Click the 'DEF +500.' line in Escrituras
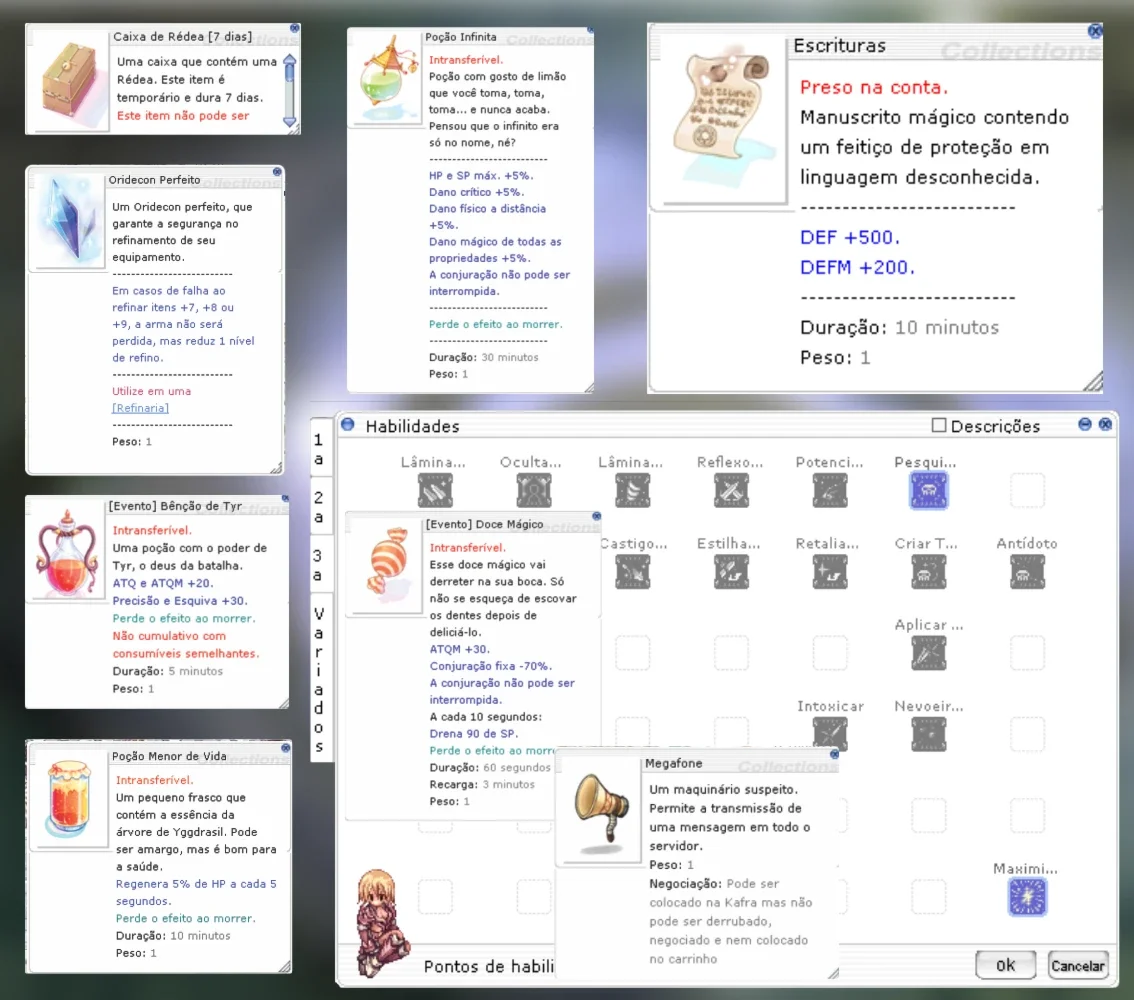1134x1000 pixels. [x=850, y=237]
